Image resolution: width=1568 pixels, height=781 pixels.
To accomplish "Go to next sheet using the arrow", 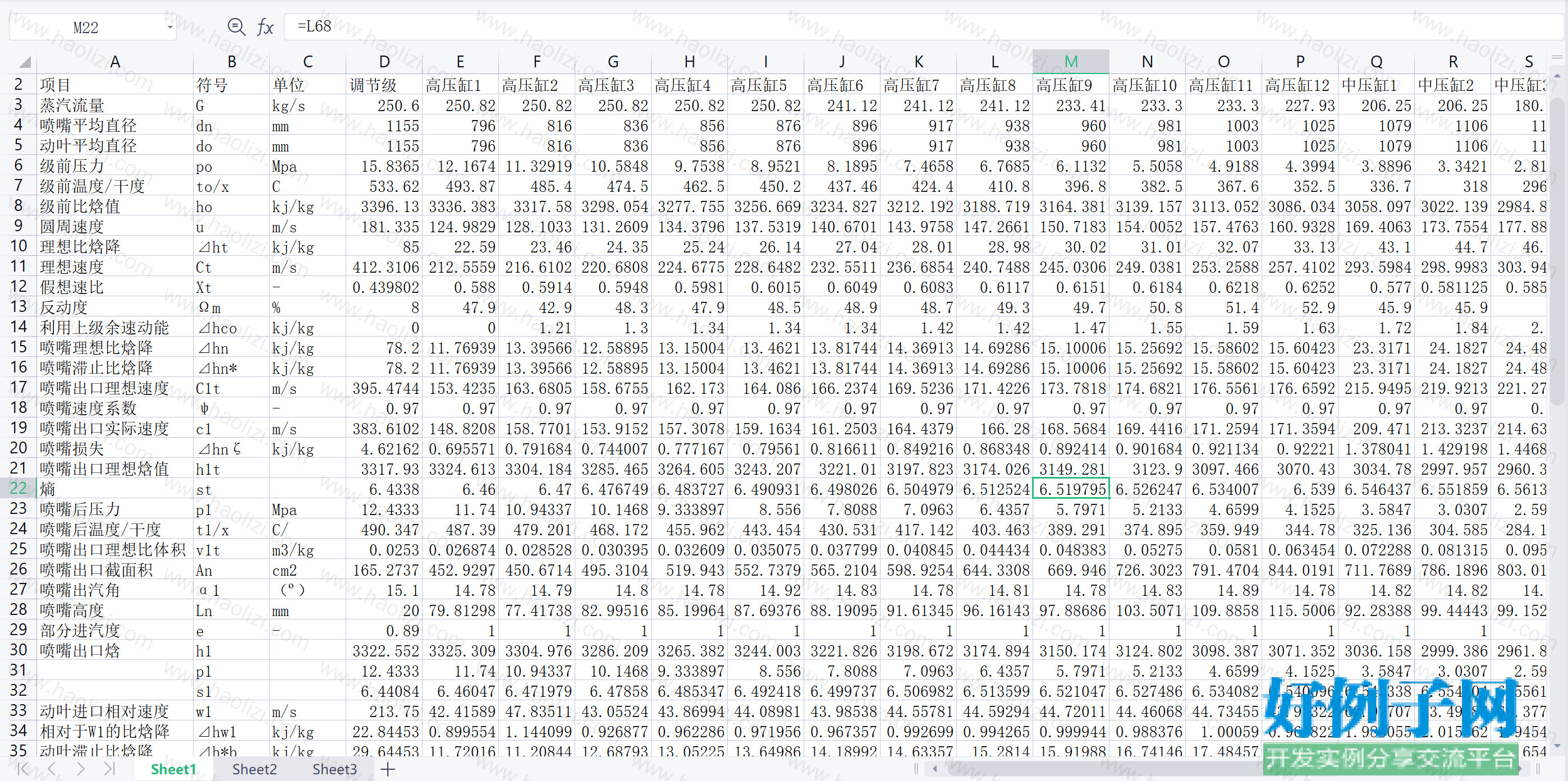I will [x=80, y=769].
